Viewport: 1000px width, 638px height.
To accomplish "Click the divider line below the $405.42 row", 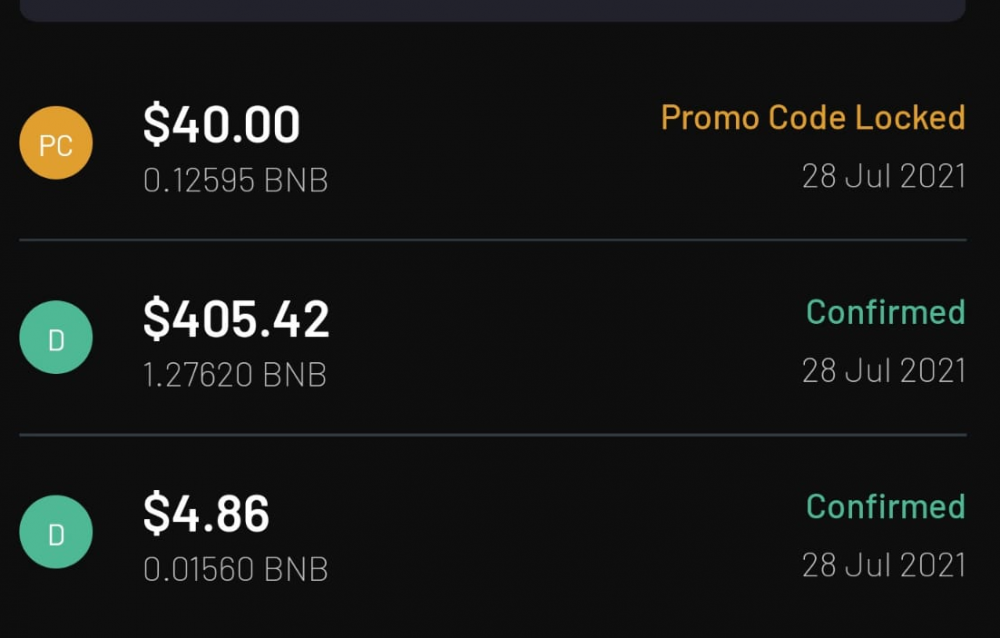I will (x=492, y=435).
